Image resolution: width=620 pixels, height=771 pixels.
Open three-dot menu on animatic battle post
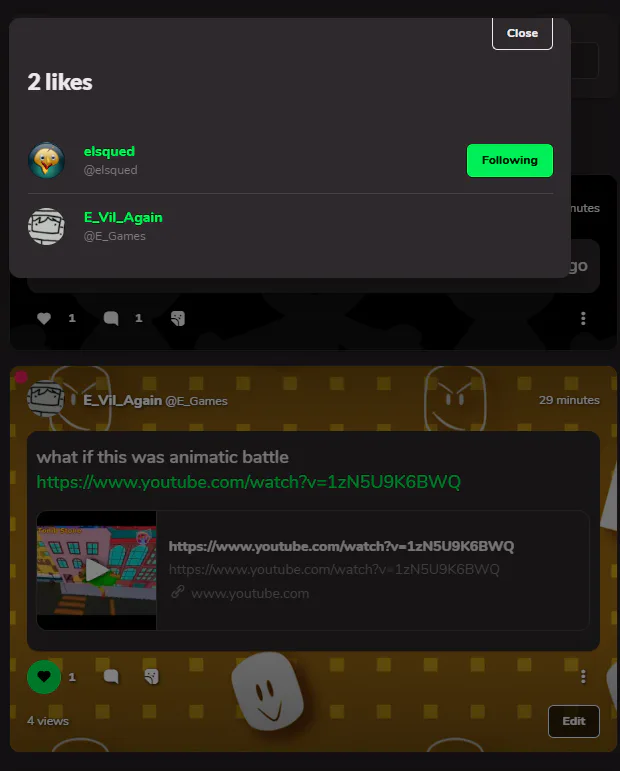(x=583, y=677)
